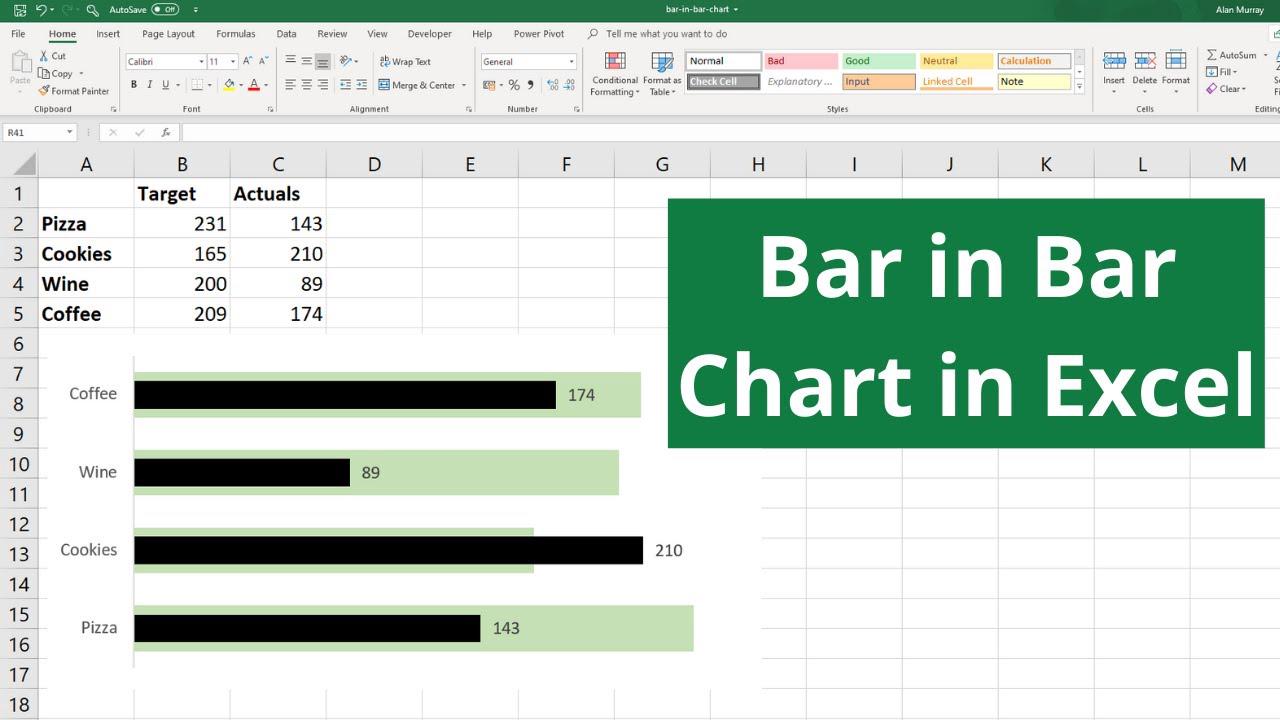Open the text orientation options
Image resolution: width=1280 pixels, height=720 pixels.
pos(348,61)
